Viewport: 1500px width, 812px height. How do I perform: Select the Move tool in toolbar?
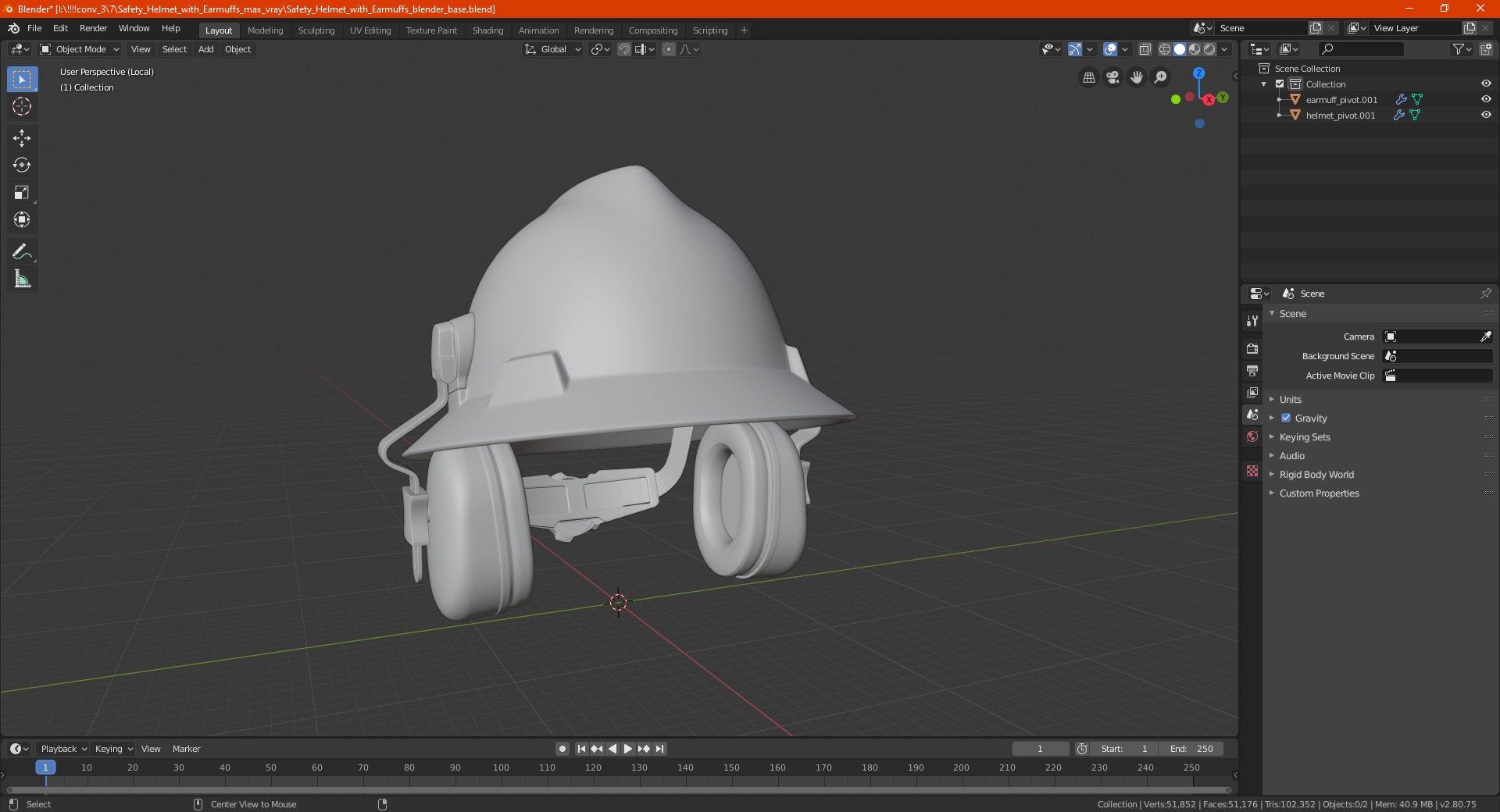(x=22, y=138)
